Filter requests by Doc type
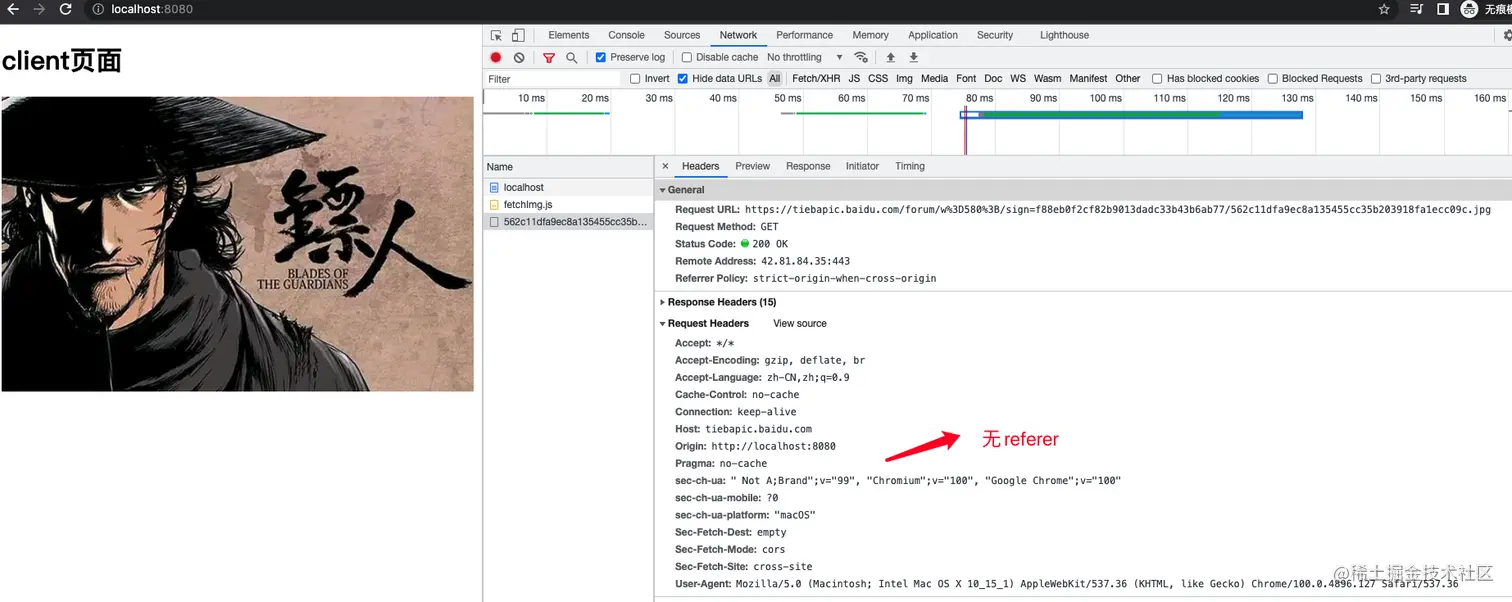Screen dimensions: 1512x602 (x=993, y=78)
